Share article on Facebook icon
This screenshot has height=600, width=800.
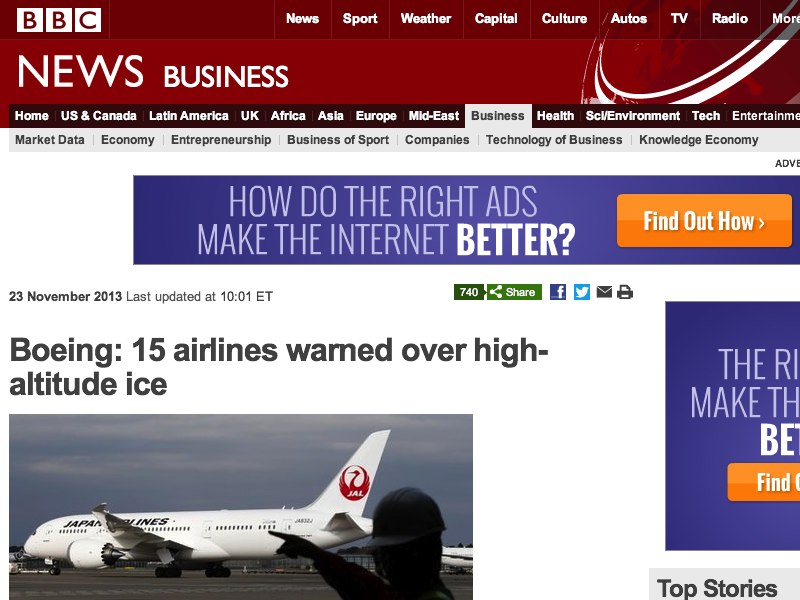click(x=558, y=292)
